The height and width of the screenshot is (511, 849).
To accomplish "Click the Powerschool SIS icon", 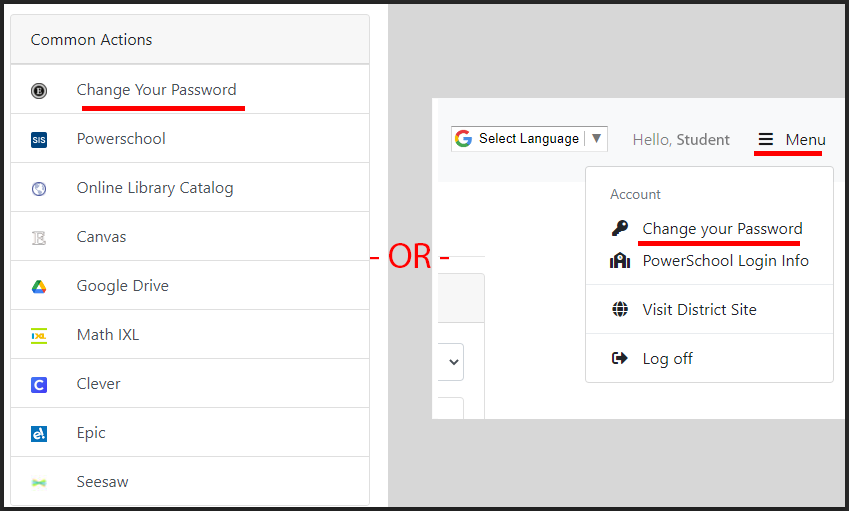I will coord(39,140).
